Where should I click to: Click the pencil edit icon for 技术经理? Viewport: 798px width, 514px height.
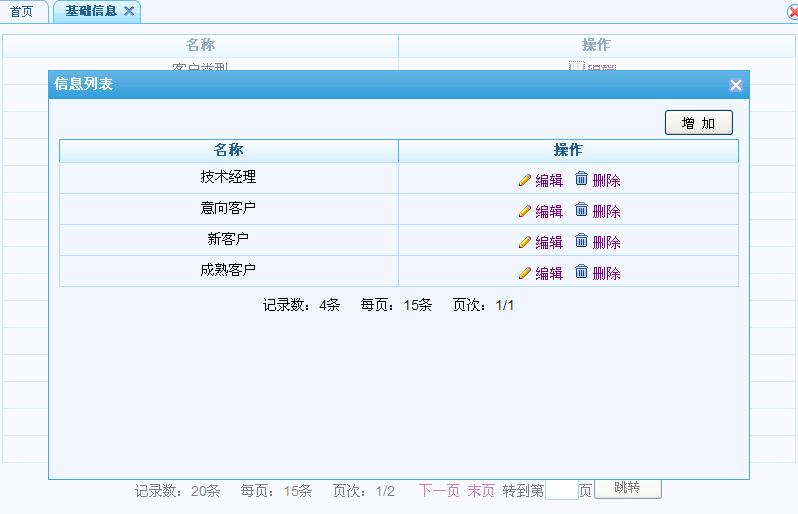tap(524, 181)
